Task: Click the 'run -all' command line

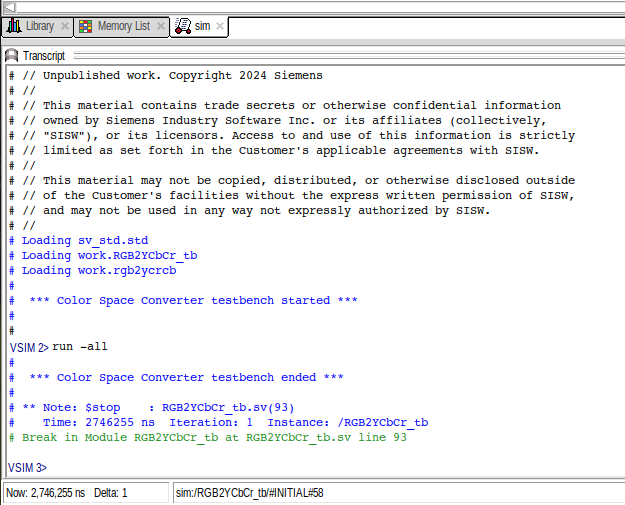Action: point(80,346)
